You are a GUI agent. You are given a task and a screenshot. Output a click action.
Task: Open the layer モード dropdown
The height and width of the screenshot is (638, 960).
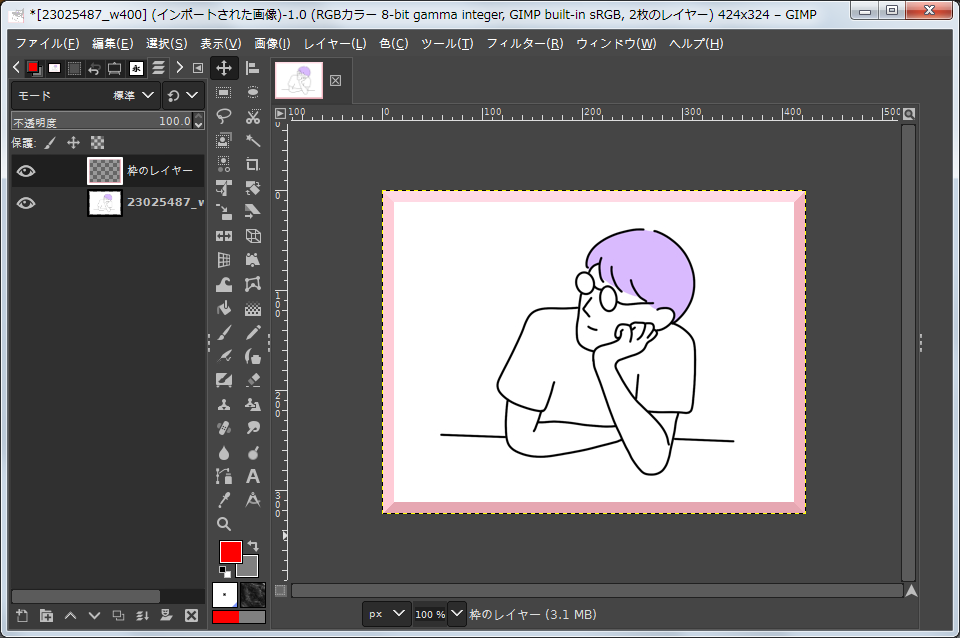point(86,96)
